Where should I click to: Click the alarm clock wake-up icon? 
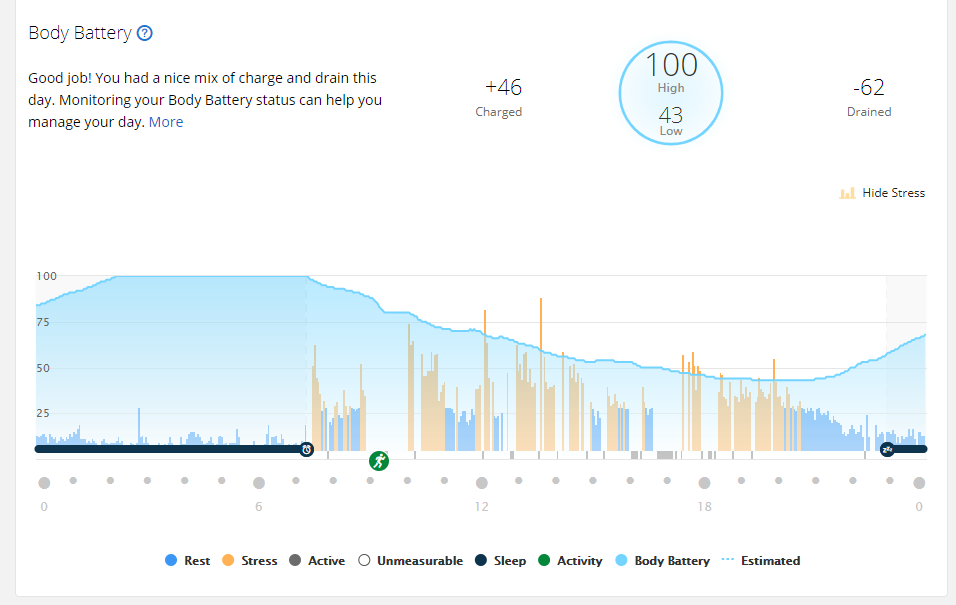click(307, 449)
